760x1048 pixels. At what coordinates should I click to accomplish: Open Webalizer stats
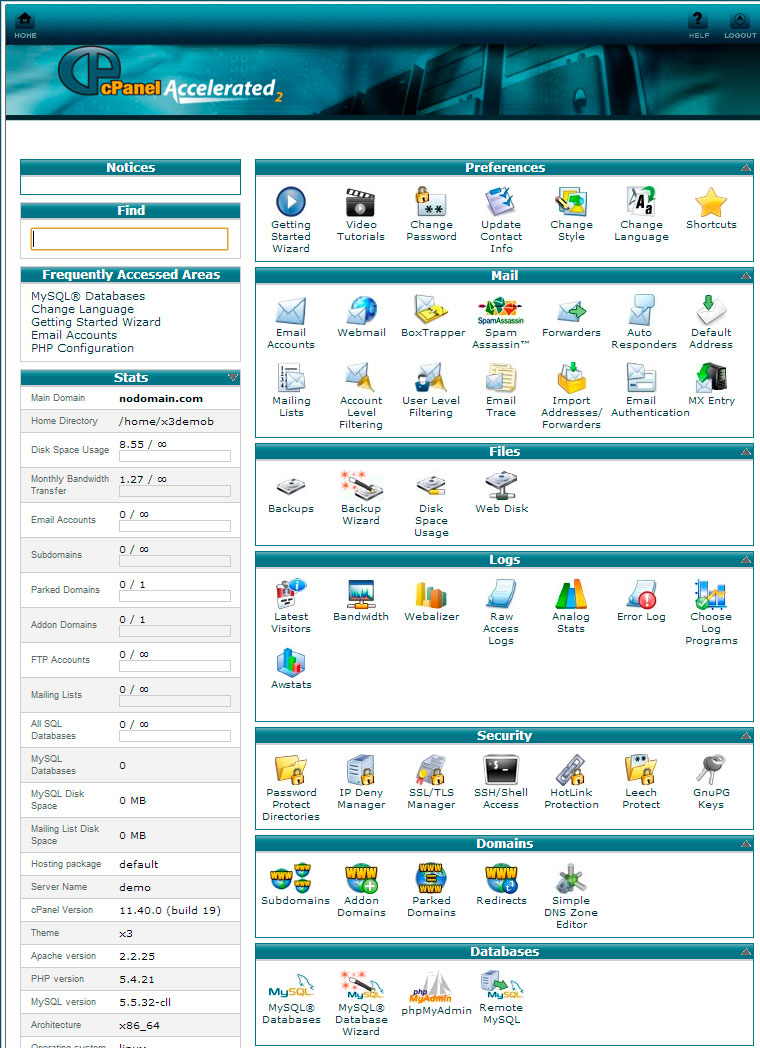[x=431, y=595]
